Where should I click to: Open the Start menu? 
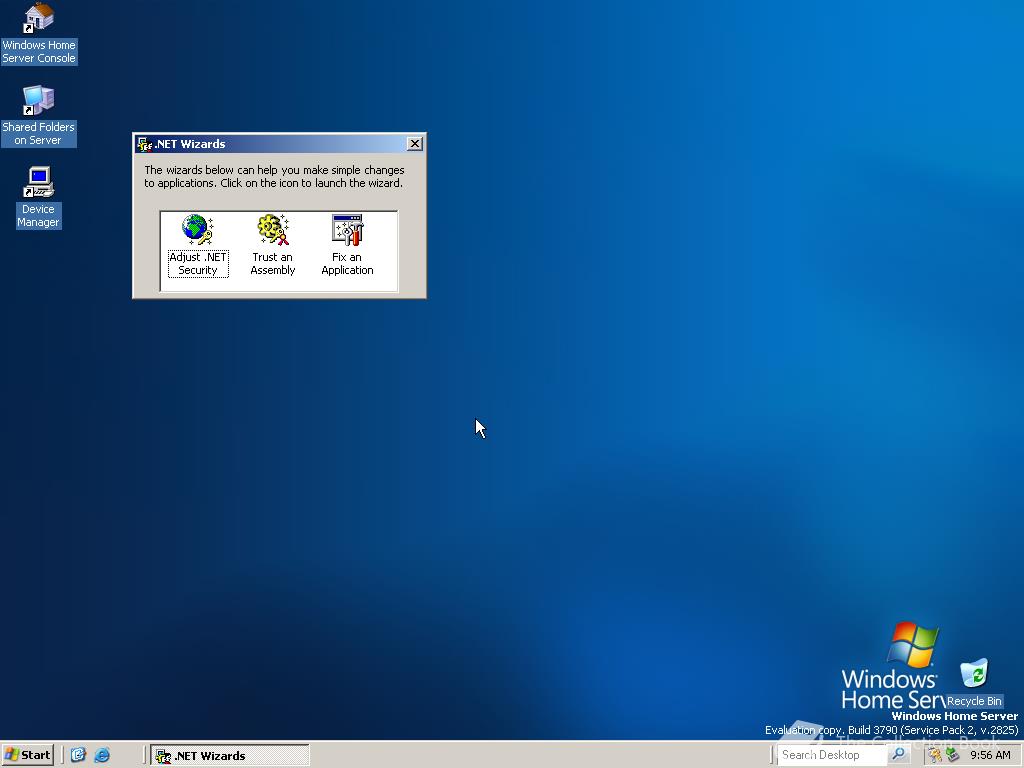tap(27, 755)
